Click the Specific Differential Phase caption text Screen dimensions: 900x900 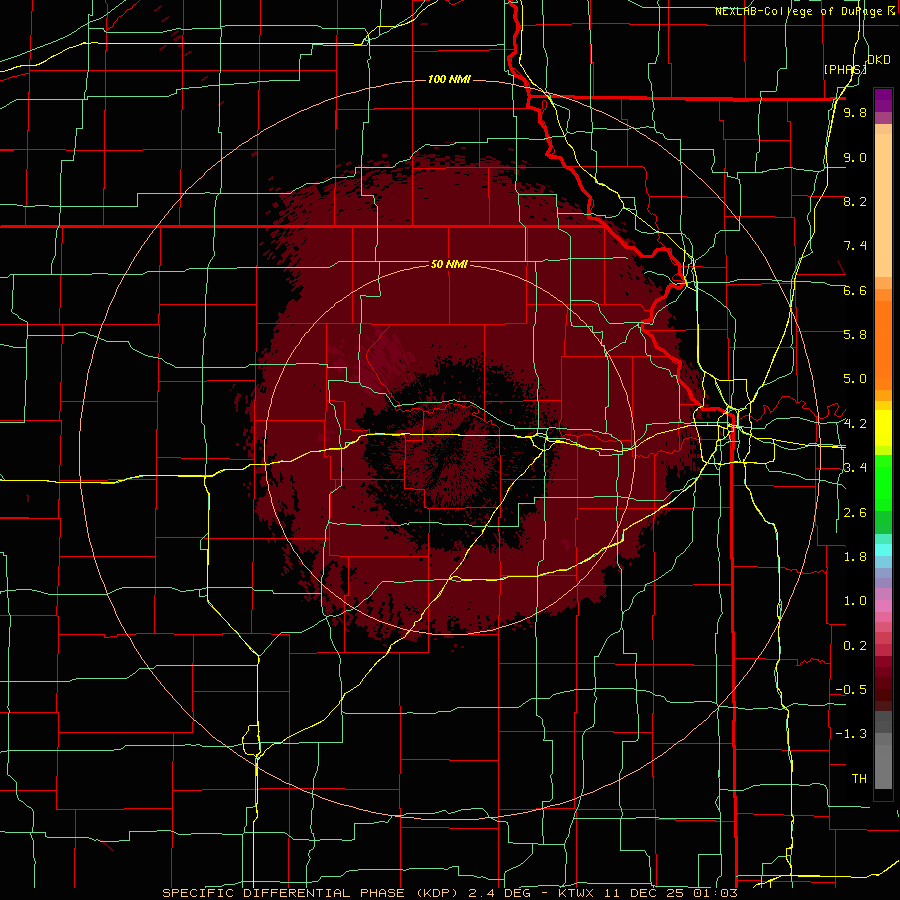click(x=449, y=893)
